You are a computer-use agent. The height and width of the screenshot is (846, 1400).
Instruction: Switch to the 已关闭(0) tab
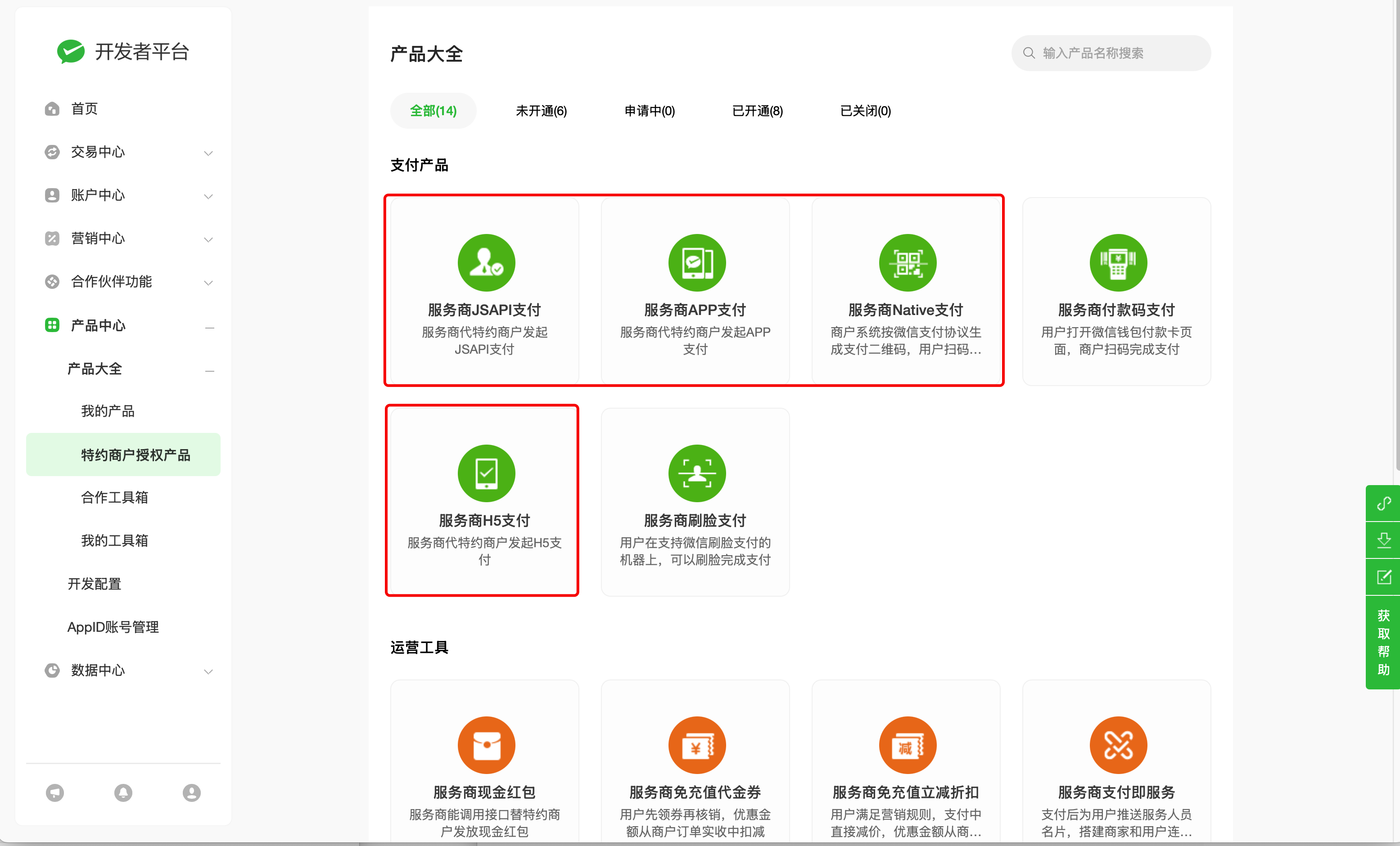(865, 111)
